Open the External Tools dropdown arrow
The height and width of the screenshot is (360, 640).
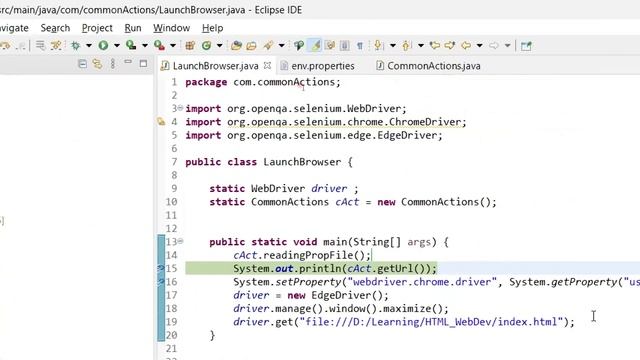[x=173, y=45]
